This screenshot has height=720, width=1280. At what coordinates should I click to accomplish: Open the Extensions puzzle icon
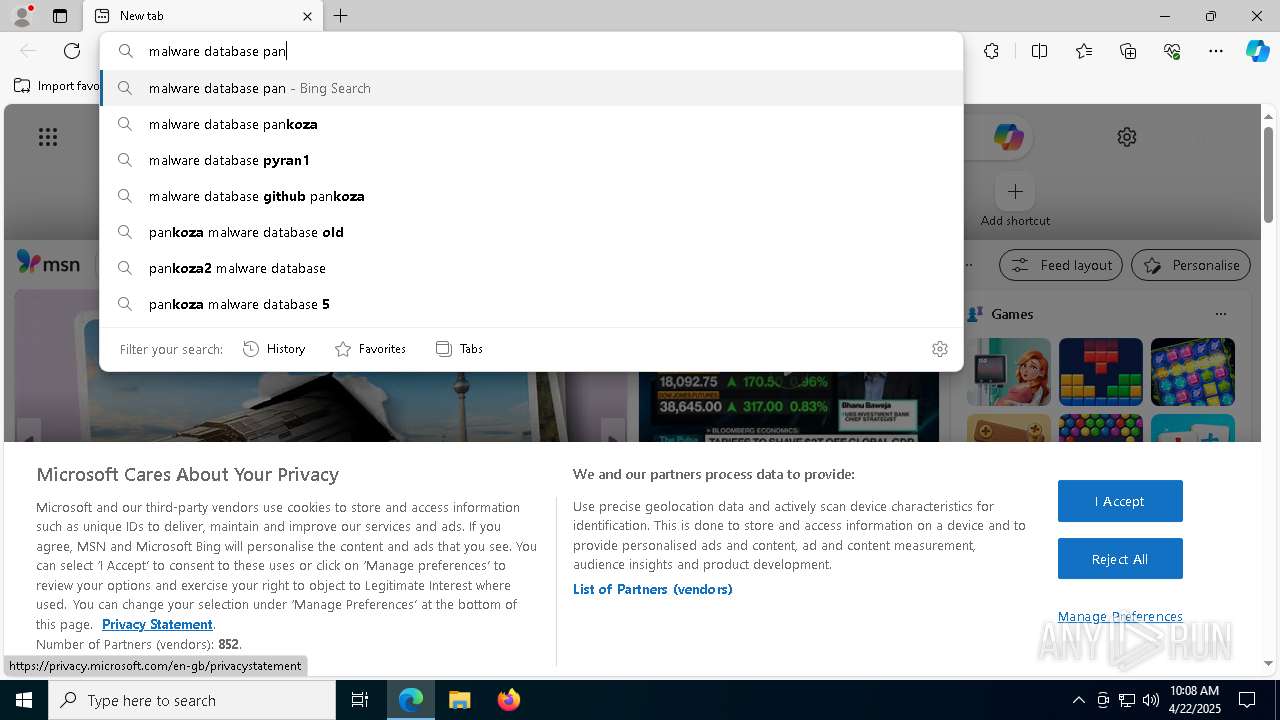(x=991, y=51)
